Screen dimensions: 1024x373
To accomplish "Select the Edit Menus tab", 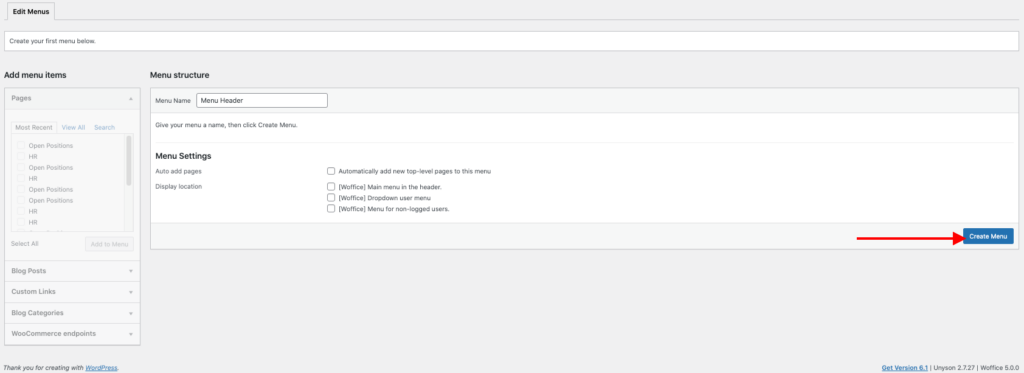I will (31, 11).
